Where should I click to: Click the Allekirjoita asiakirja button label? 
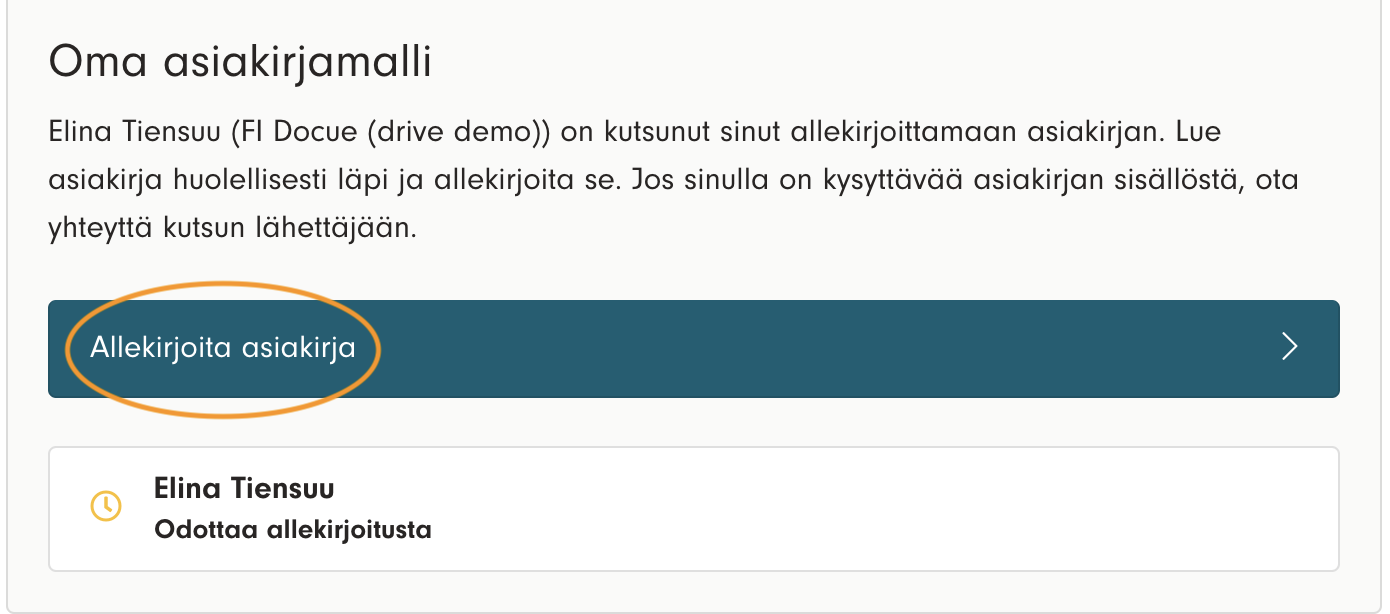223,348
